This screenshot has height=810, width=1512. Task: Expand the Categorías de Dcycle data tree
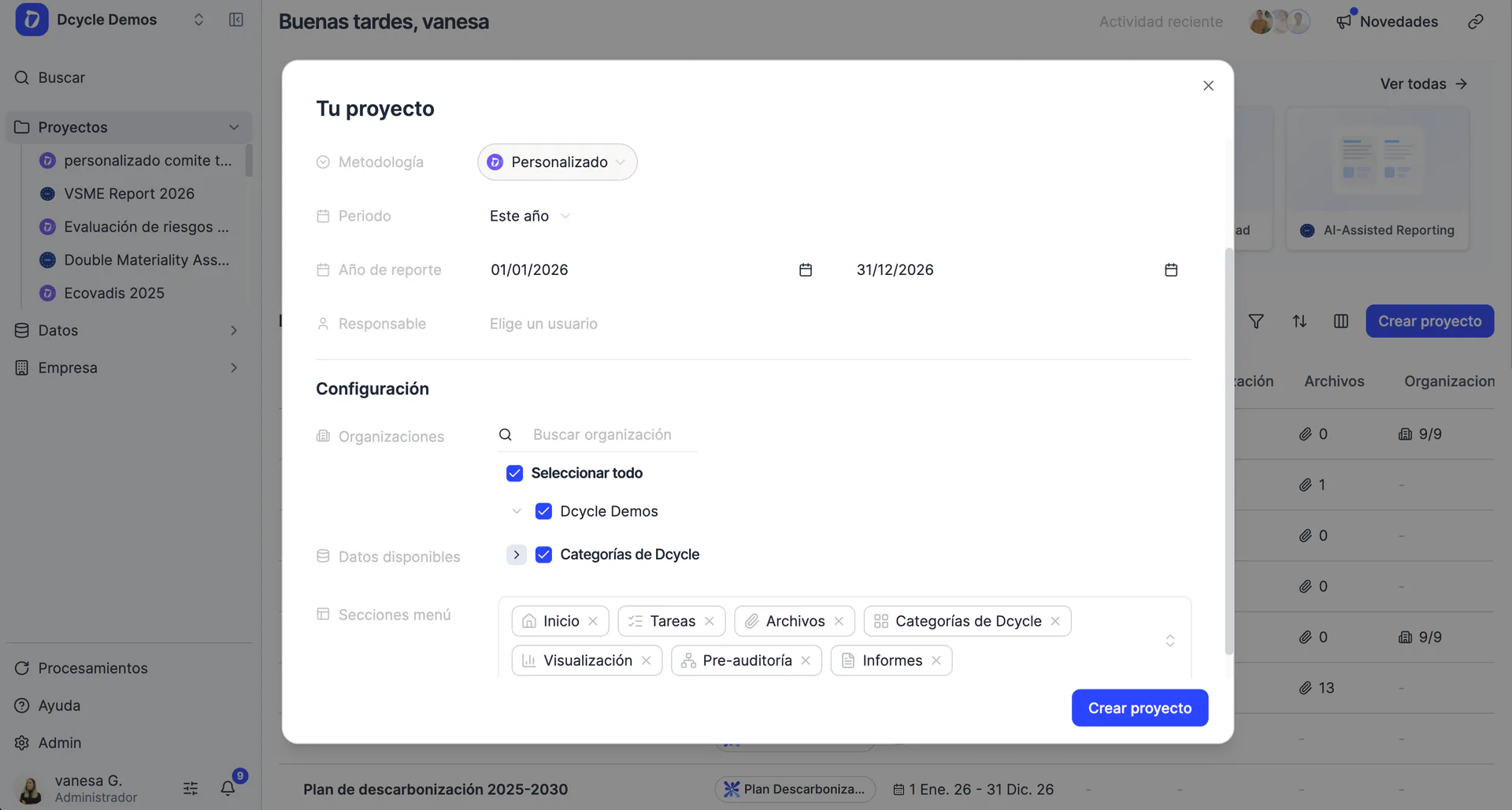point(516,555)
